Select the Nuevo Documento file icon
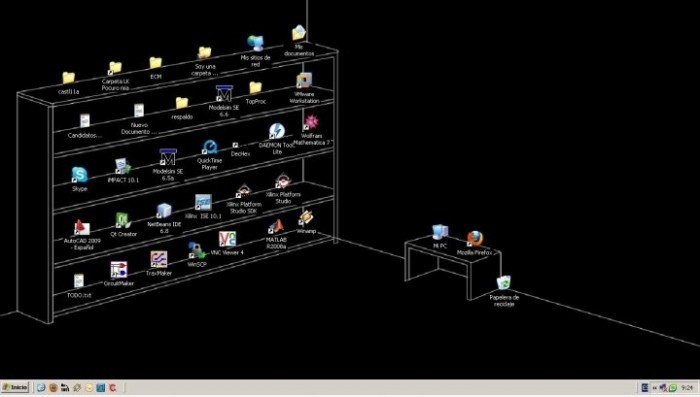This screenshot has height=397, width=700. (x=139, y=111)
